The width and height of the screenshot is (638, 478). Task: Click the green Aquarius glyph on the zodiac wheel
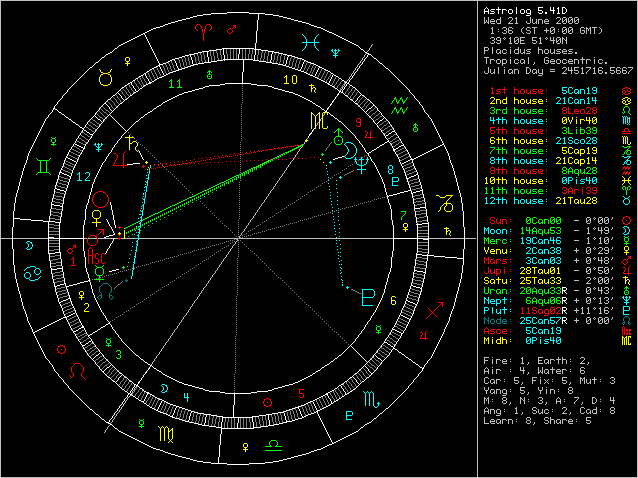[x=400, y=101]
